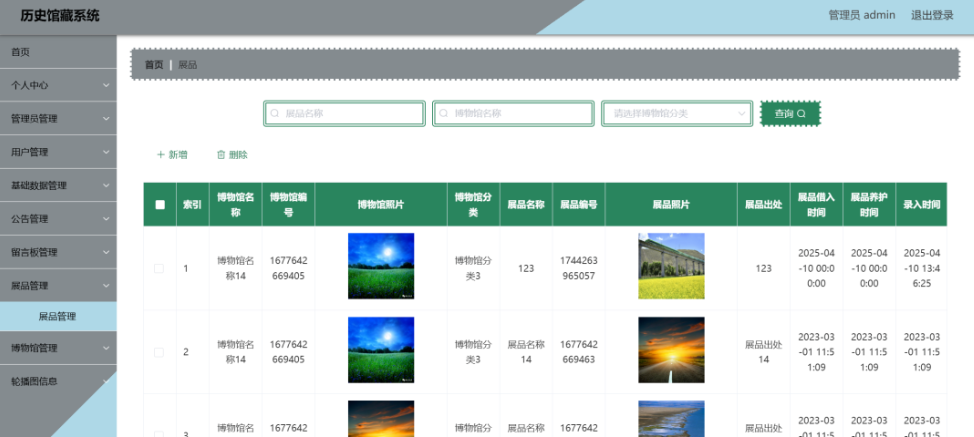The image size is (974, 437).
Task: Focus the 展品名称 search input
Action: click(x=345, y=114)
